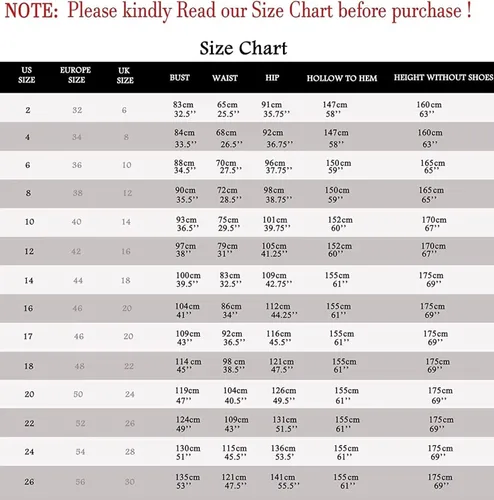
Task: Click the BUST column header
Action: pos(179,78)
